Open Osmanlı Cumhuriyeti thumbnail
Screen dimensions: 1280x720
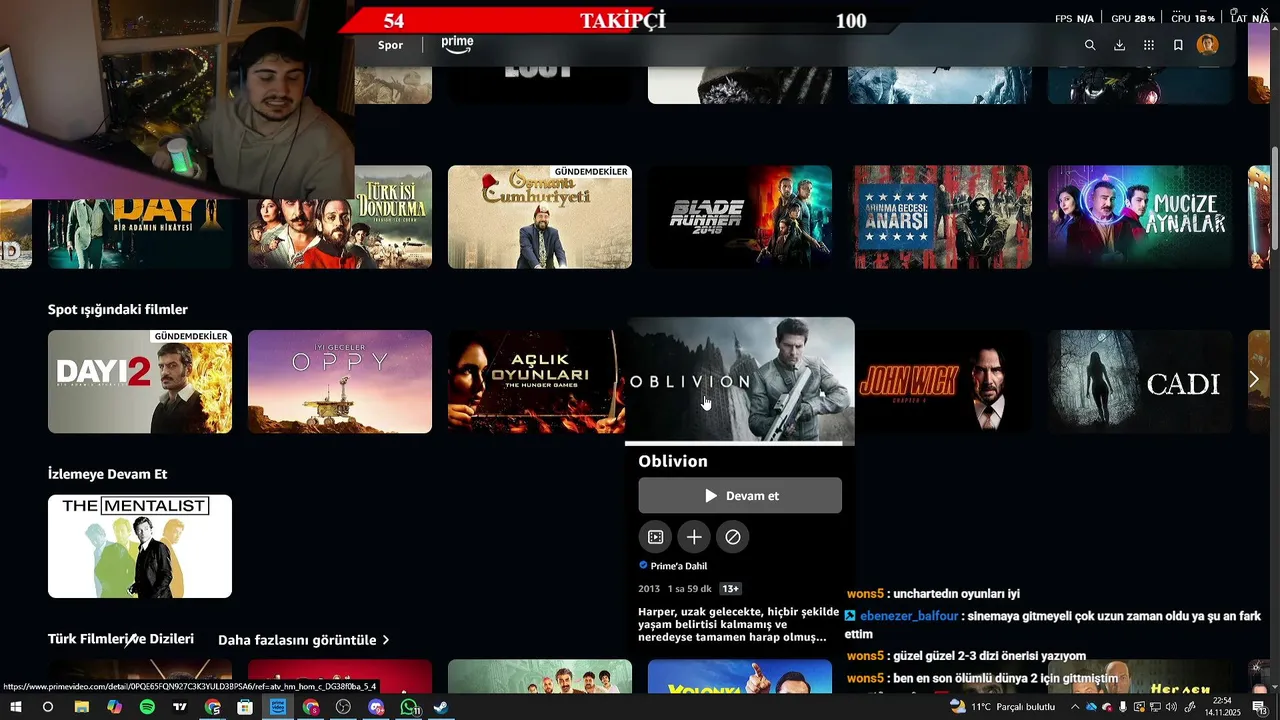(540, 217)
